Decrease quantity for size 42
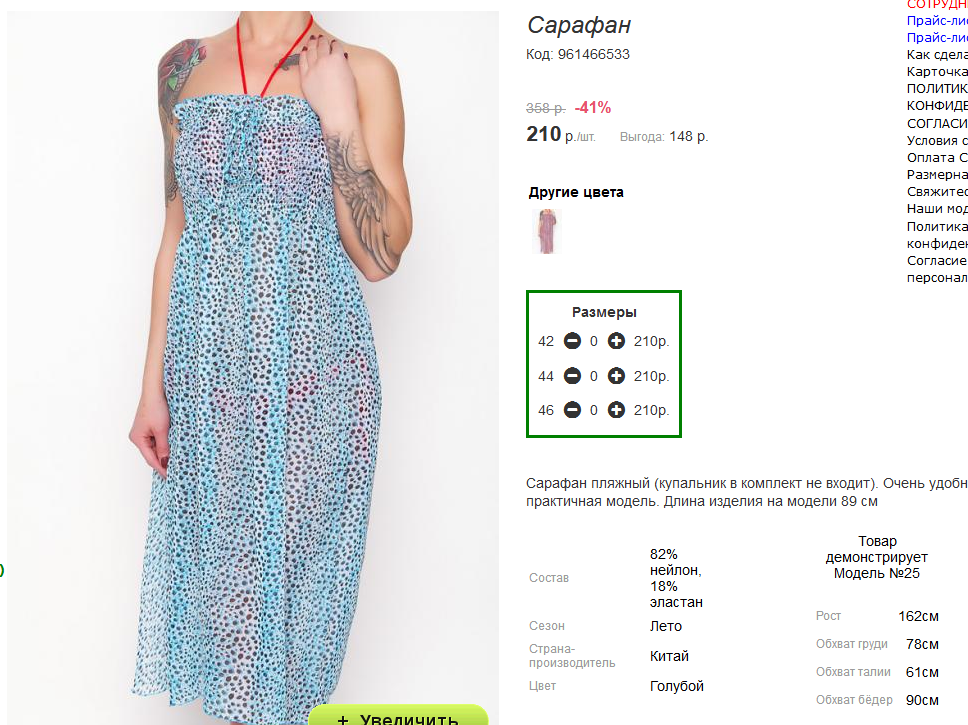The height and width of the screenshot is (725, 968). [572, 341]
